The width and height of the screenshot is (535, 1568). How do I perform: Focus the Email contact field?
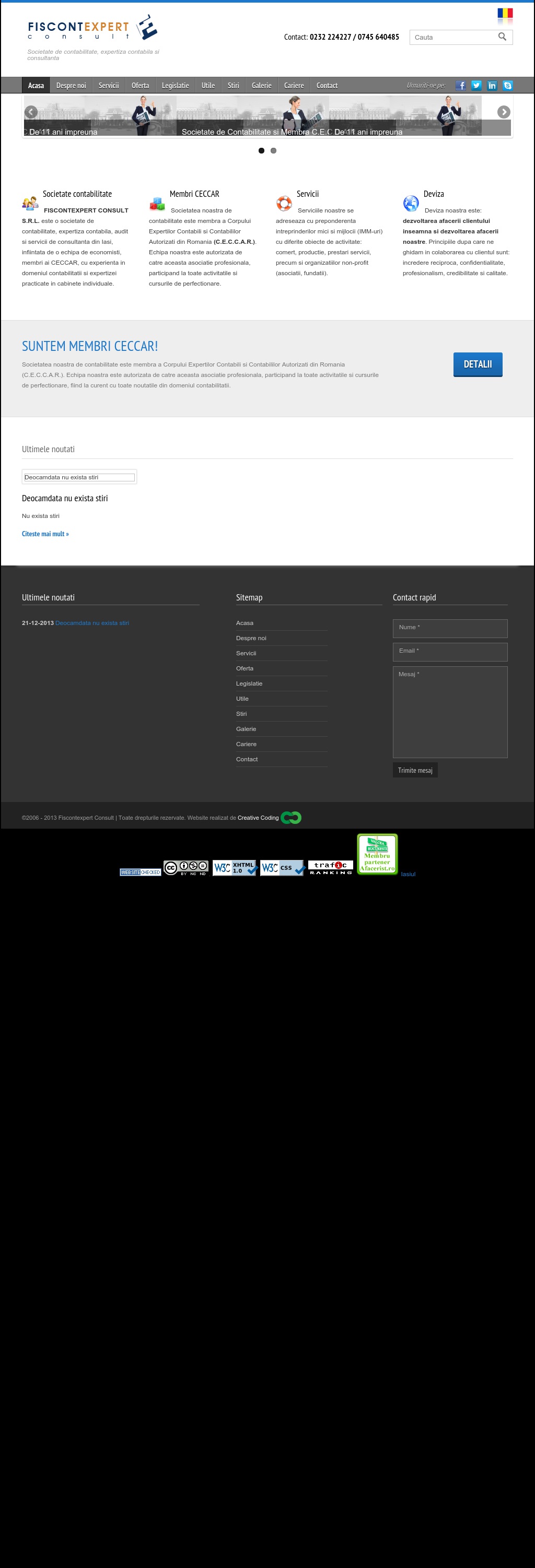(x=450, y=652)
